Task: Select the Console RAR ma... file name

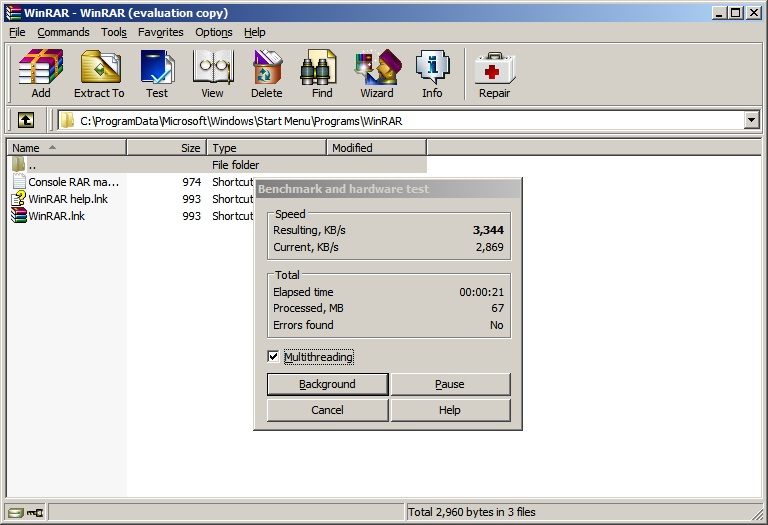Action: (73, 182)
